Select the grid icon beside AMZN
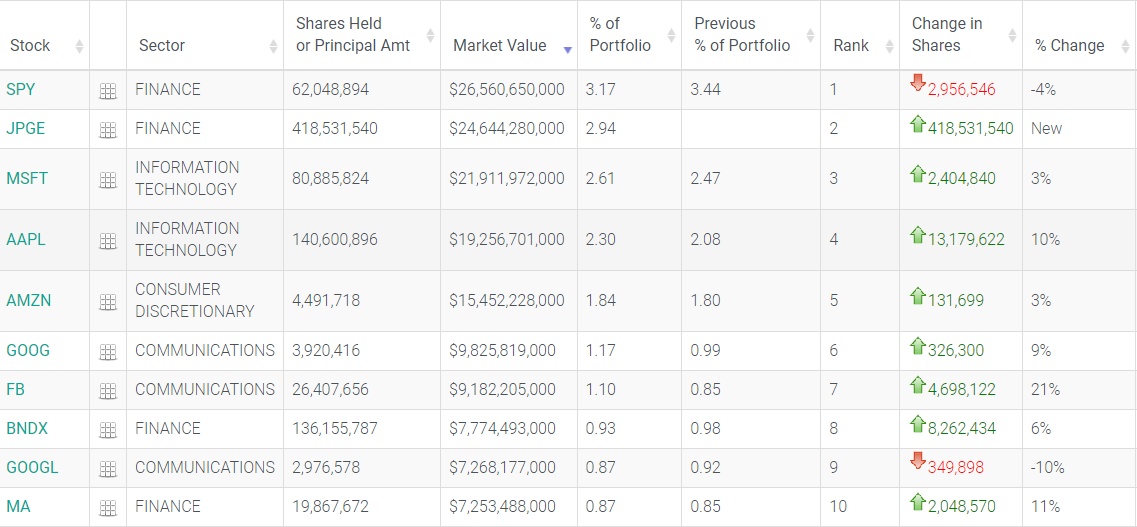 (x=108, y=302)
